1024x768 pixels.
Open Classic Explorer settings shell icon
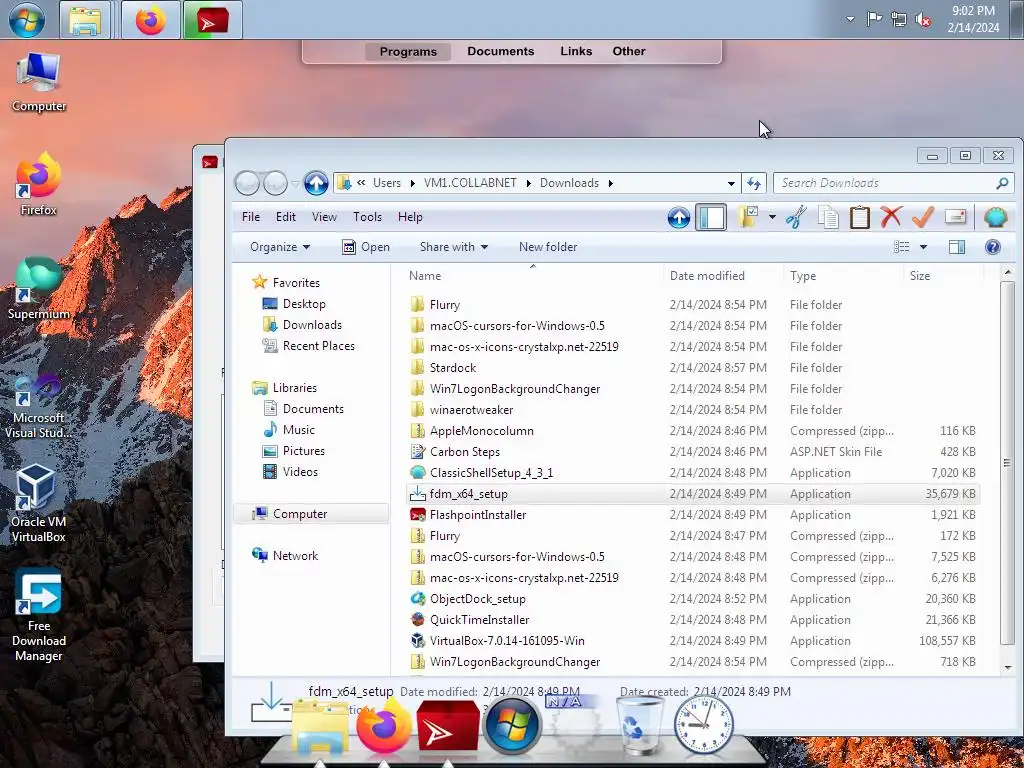(x=995, y=217)
